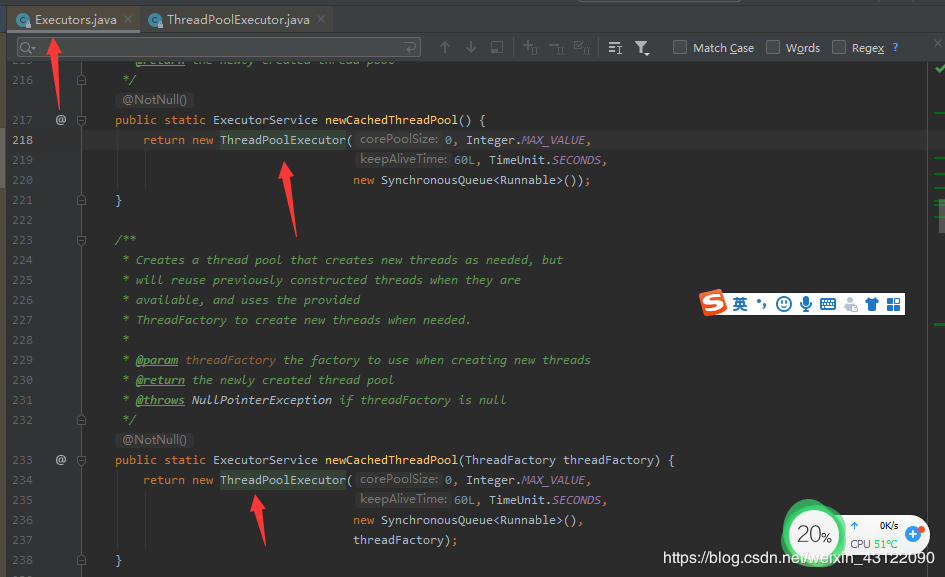Go to previous occurrence with the up arrow
This screenshot has height=577, width=945.
coord(445,47)
